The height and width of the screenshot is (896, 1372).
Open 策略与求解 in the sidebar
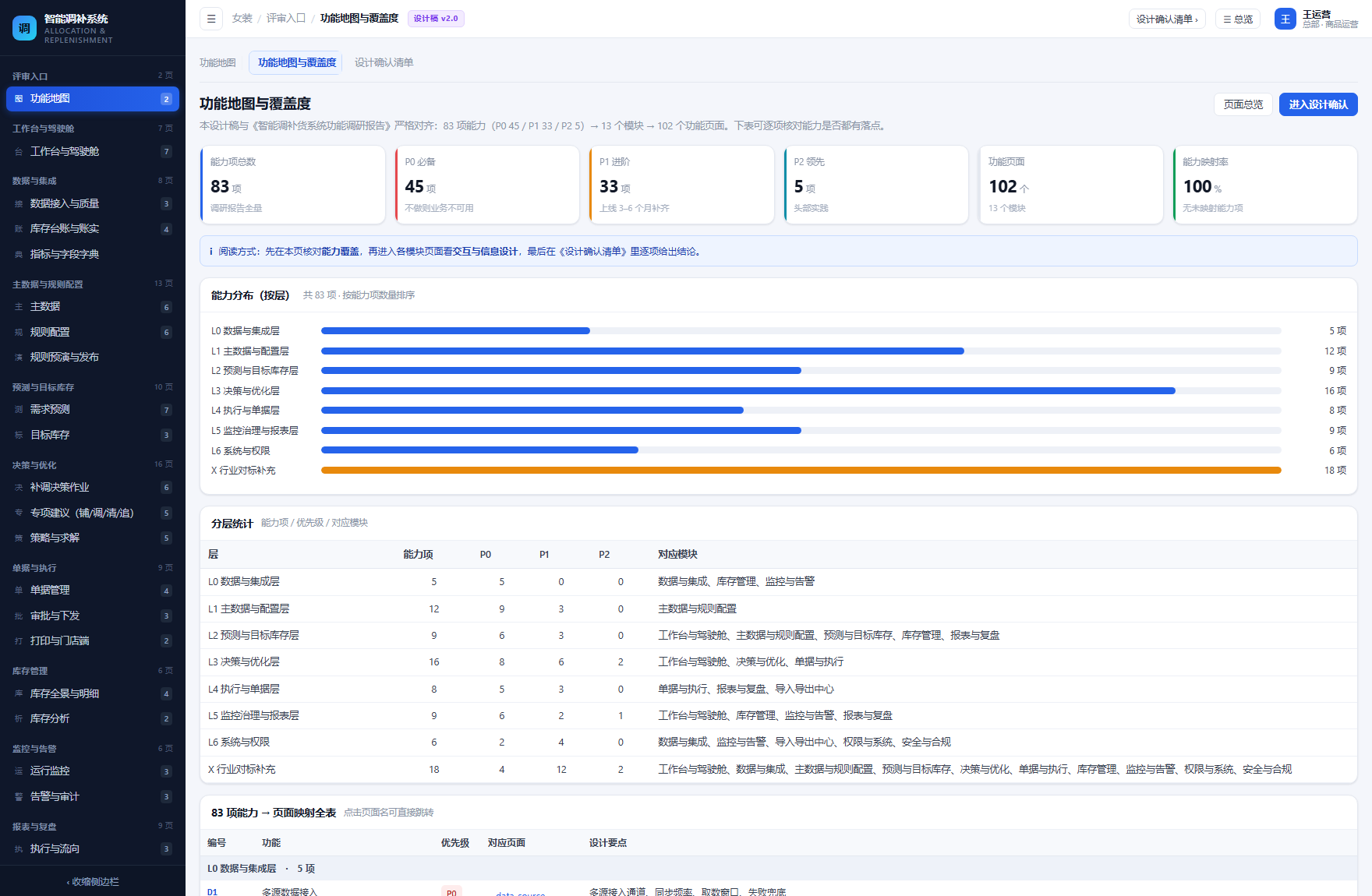93,538
